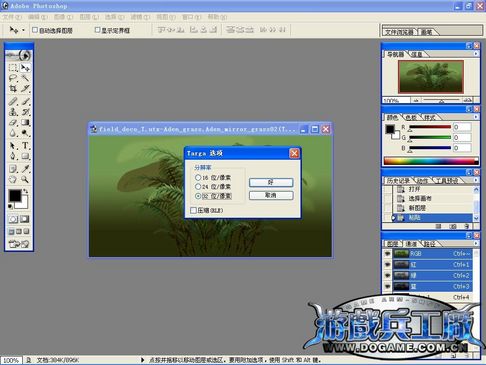Open Channels panel flyout menu arrow
The image size is (486, 365).
coord(476,243)
